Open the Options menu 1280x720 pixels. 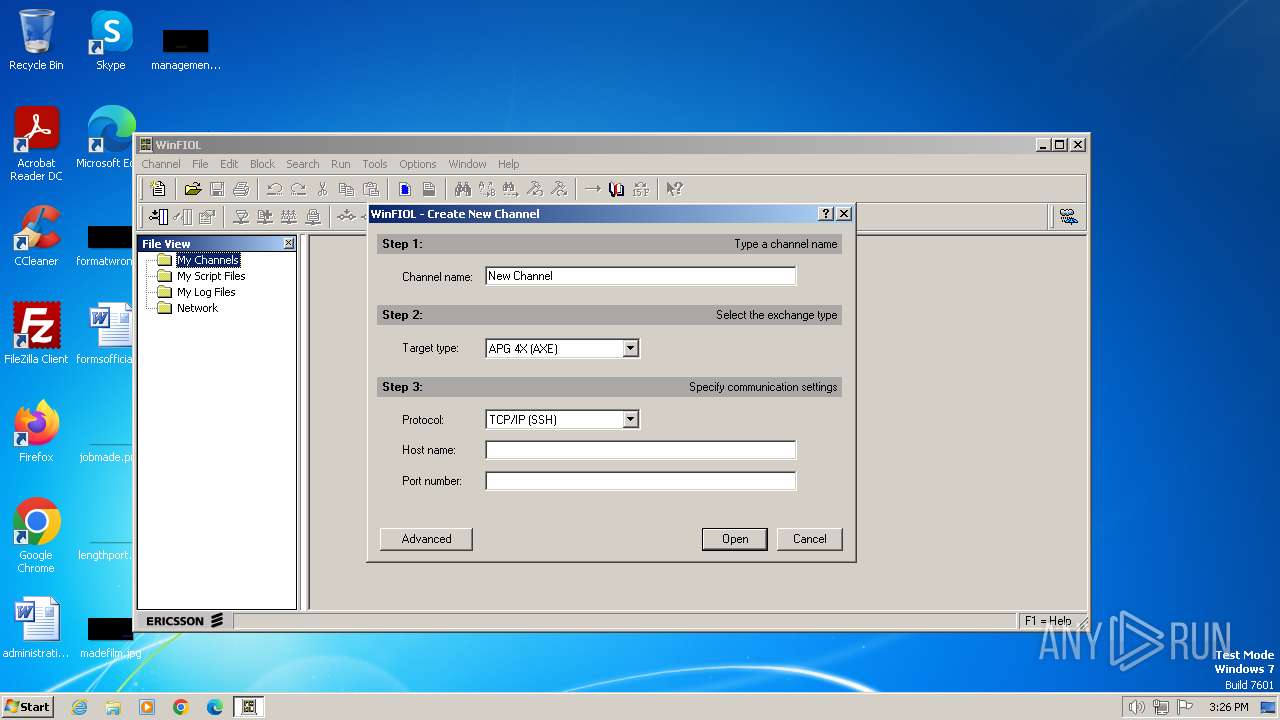tap(418, 164)
